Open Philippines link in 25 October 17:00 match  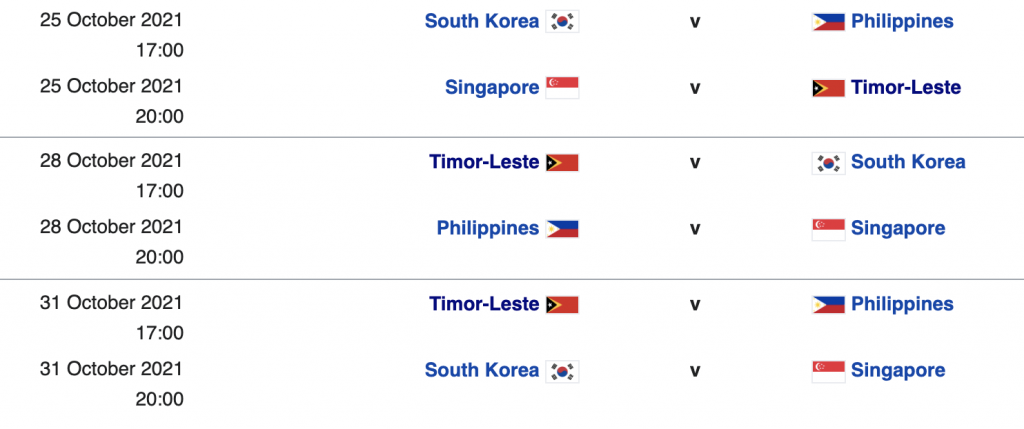(902, 21)
